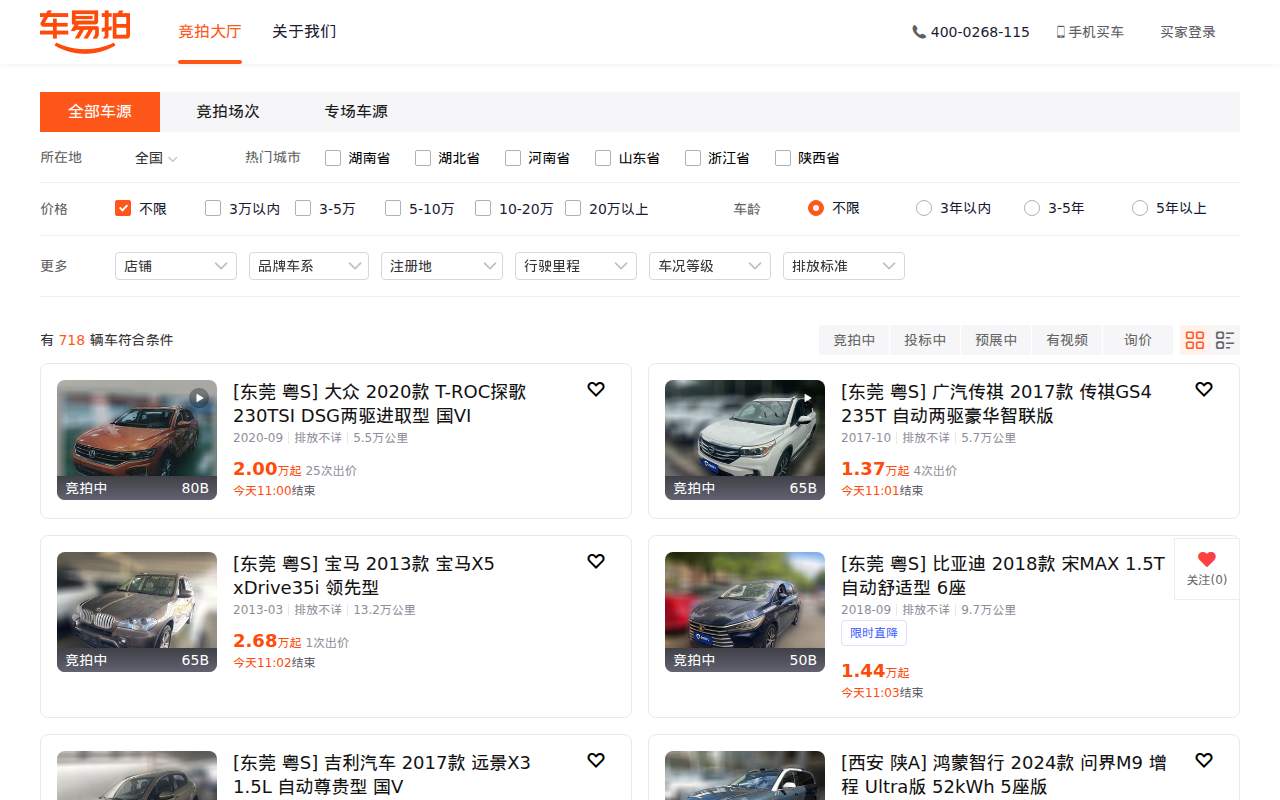The width and height of the screenshot is (1280, 800).
Task: Open the 注册地 dropdown
Action: pyautogui.click(x=442, y=266)
